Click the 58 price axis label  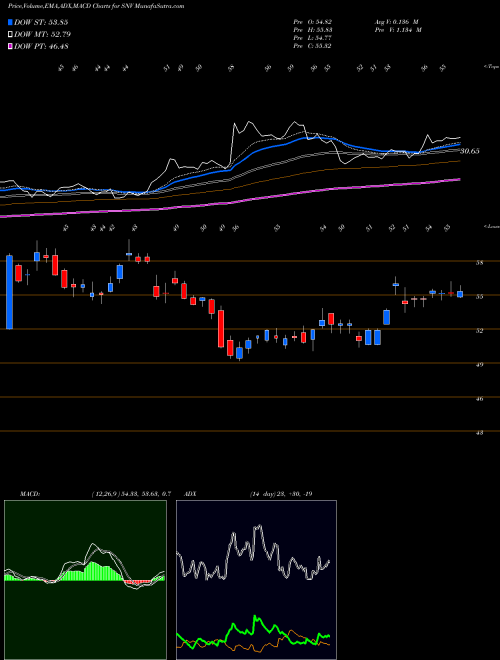pyautogui.click(x=480, y=262)
